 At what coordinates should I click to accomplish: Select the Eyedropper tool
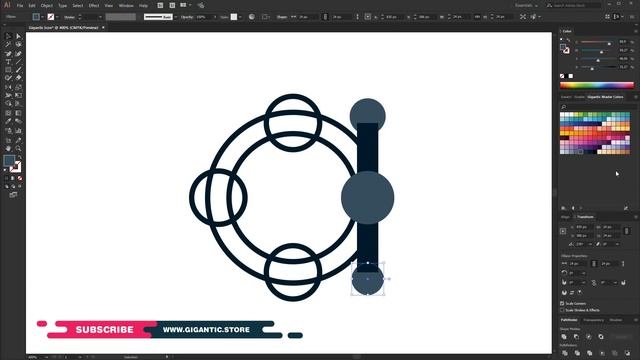pyautogui.click(x=8, y=121)
